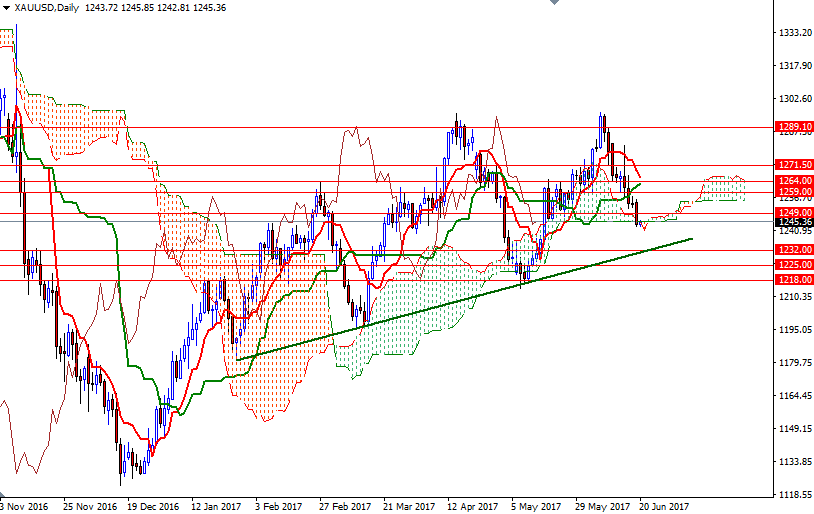Click the 1225.00 red price level tag

pos(793,264)
